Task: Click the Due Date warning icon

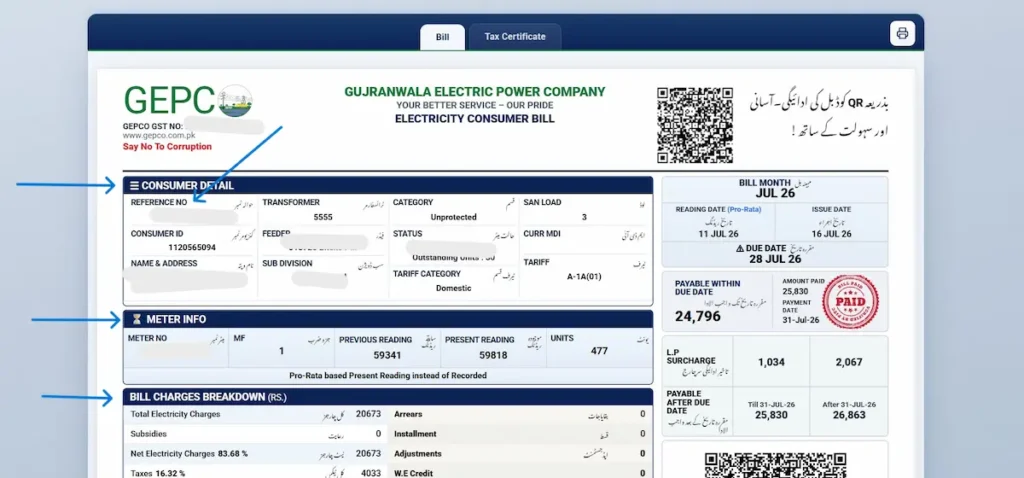Action: click(x=740, y=249)
